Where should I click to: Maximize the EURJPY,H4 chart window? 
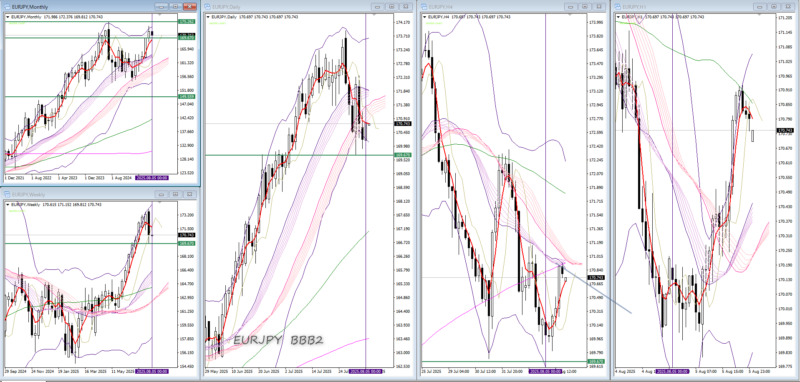(586, 7)
